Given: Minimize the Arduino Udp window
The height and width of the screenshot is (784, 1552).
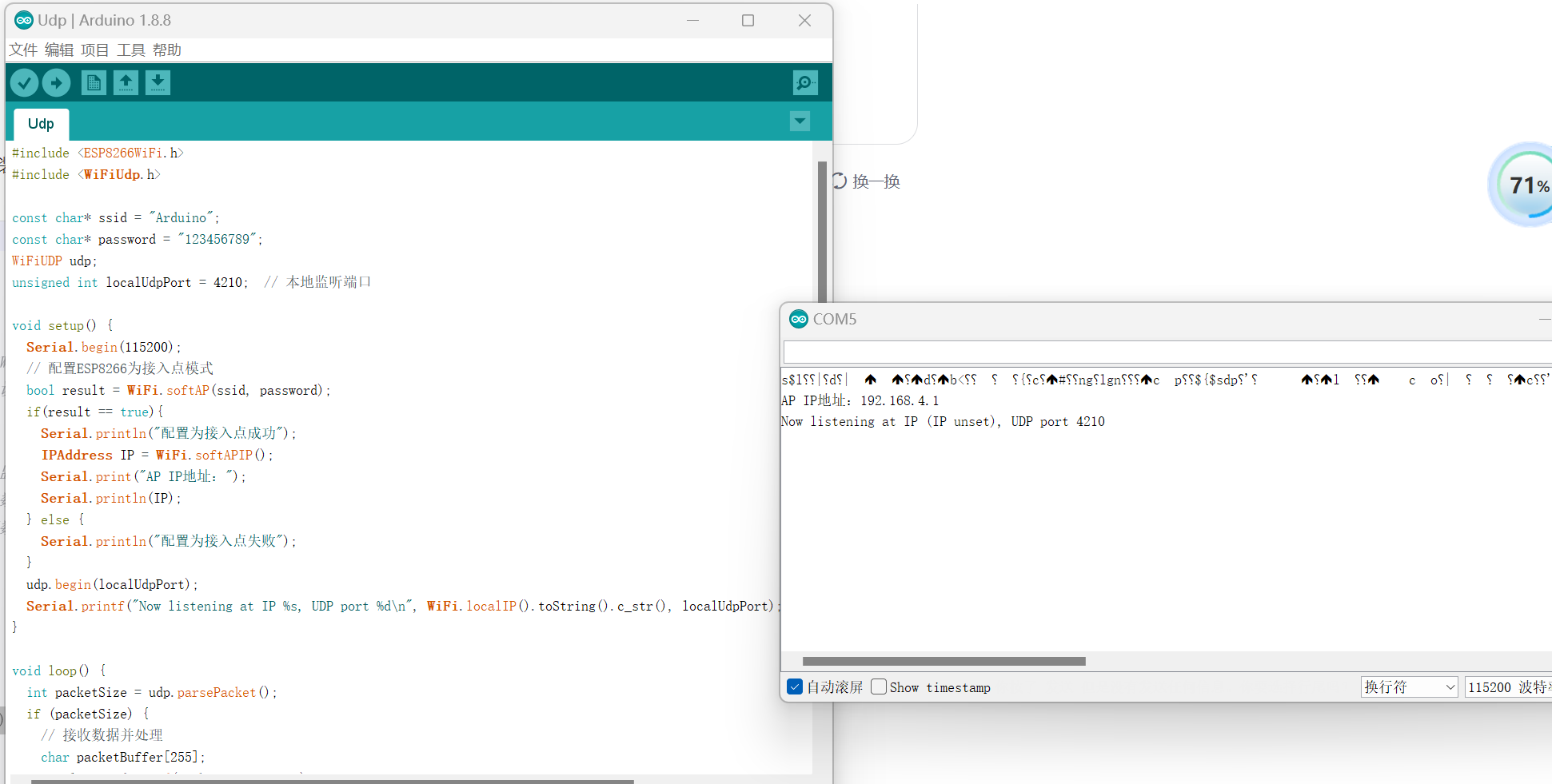Looking at the screenshot, I should (x=692, y=20).
